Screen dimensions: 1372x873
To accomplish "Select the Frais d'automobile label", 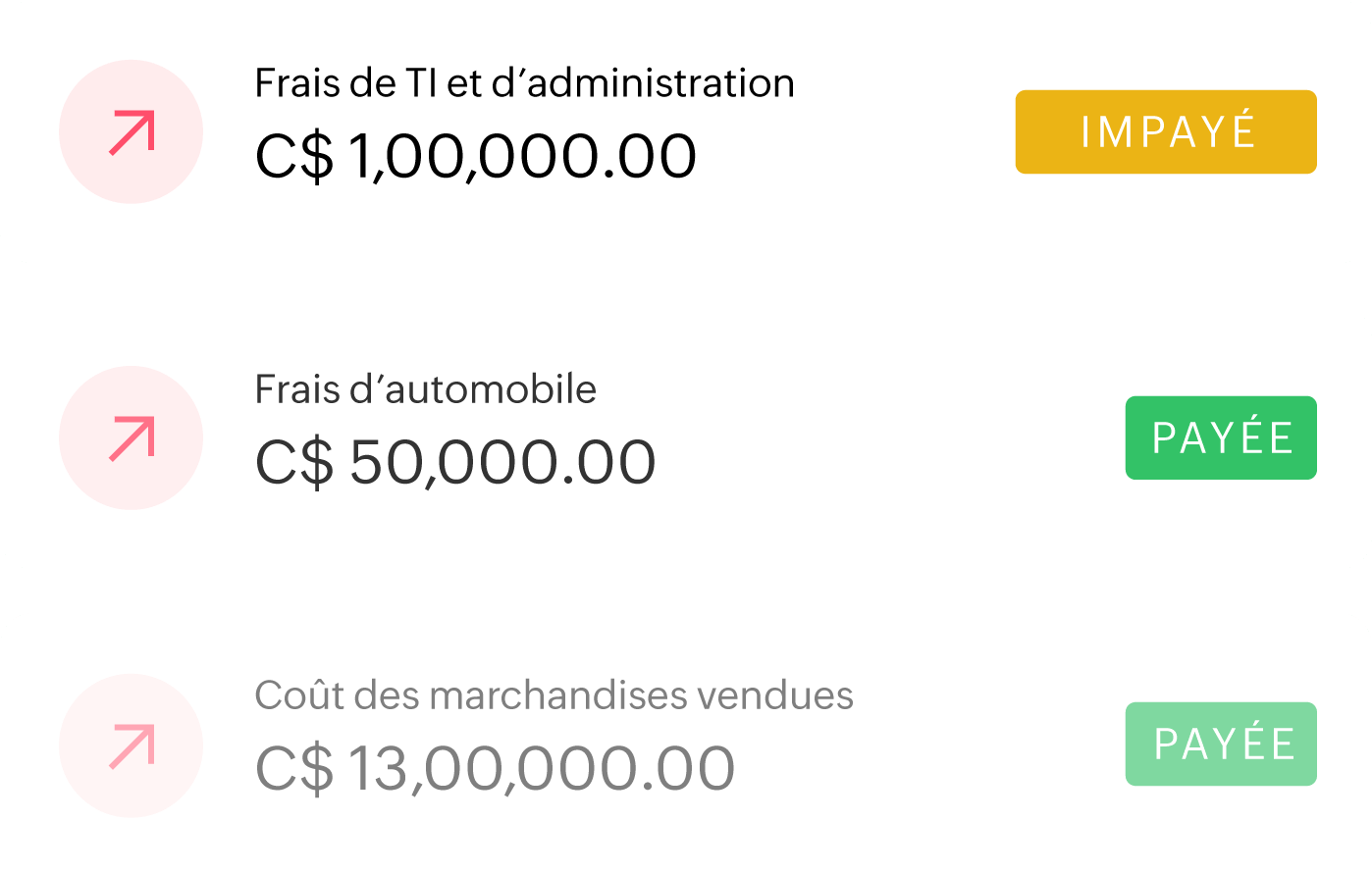I will 425,388.
